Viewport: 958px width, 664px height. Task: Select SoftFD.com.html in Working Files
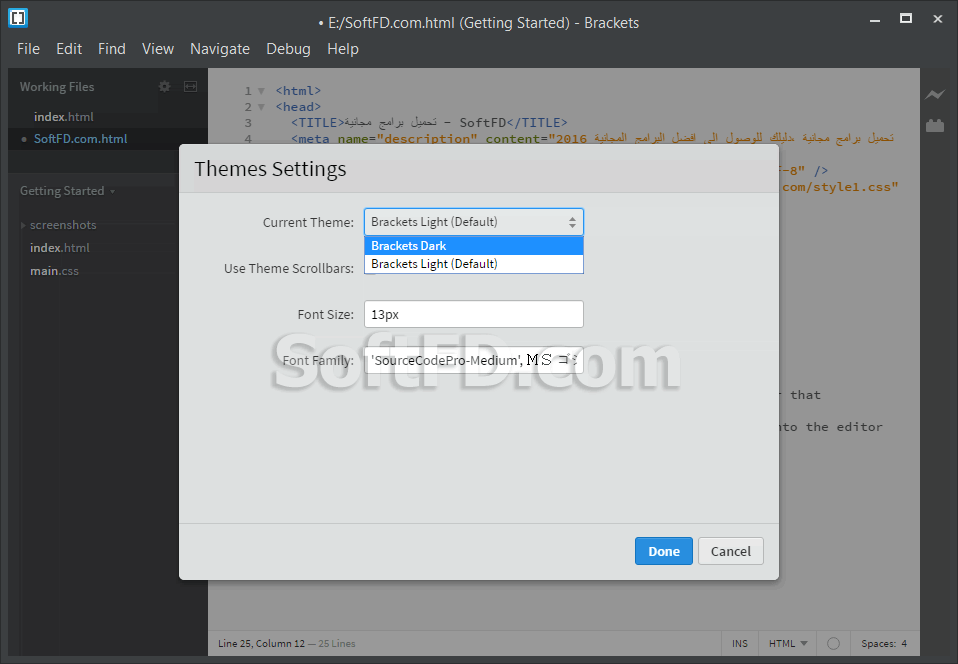(81, 139)
